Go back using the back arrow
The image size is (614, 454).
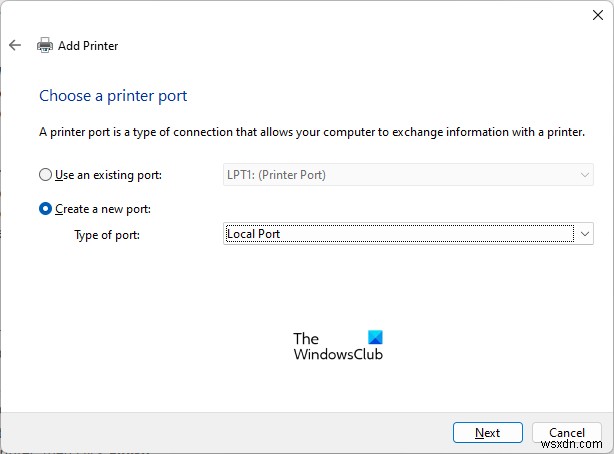pos(15,45)
